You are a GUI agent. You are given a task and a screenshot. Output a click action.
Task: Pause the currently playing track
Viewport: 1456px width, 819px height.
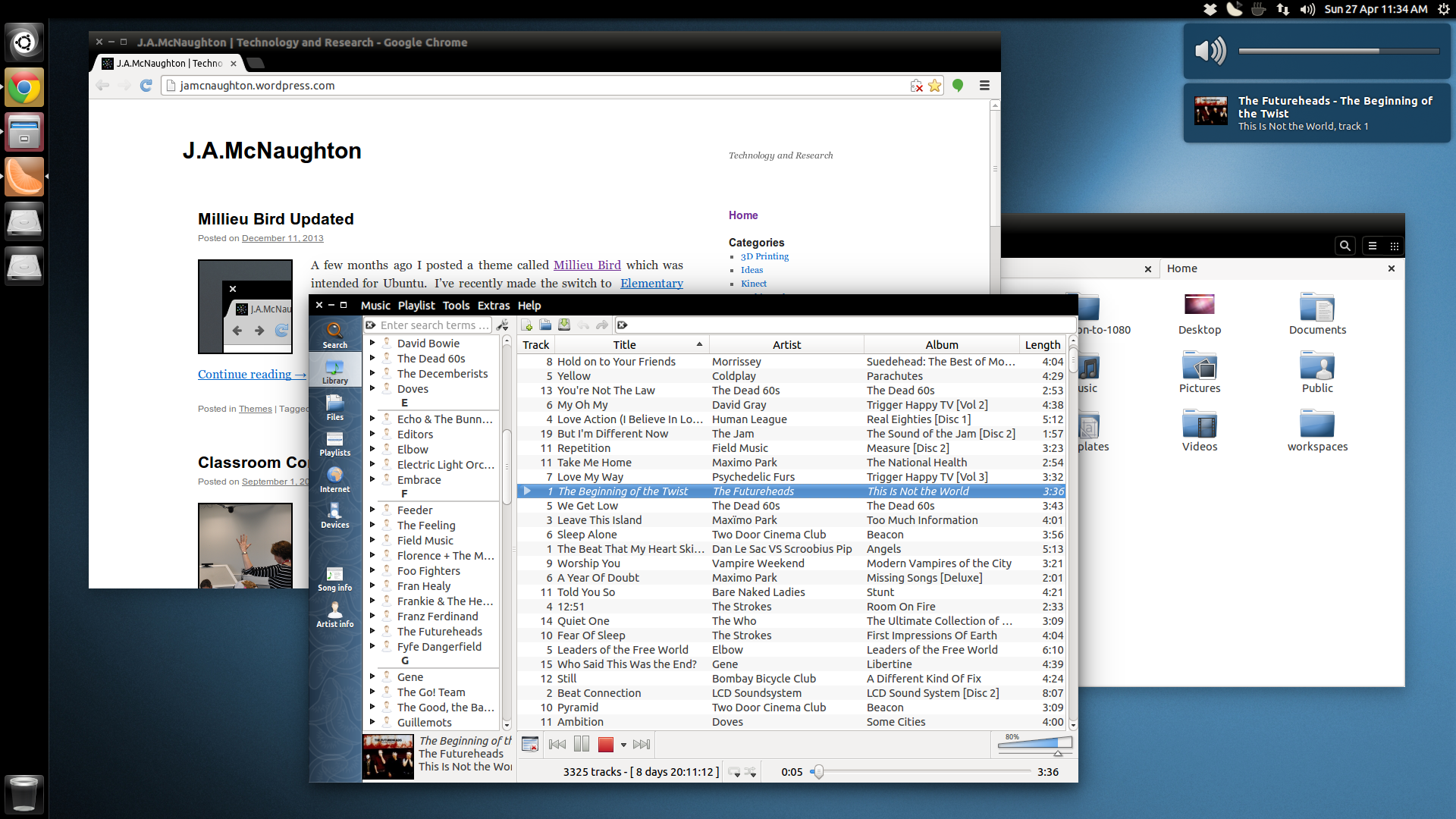click(582, 745)
